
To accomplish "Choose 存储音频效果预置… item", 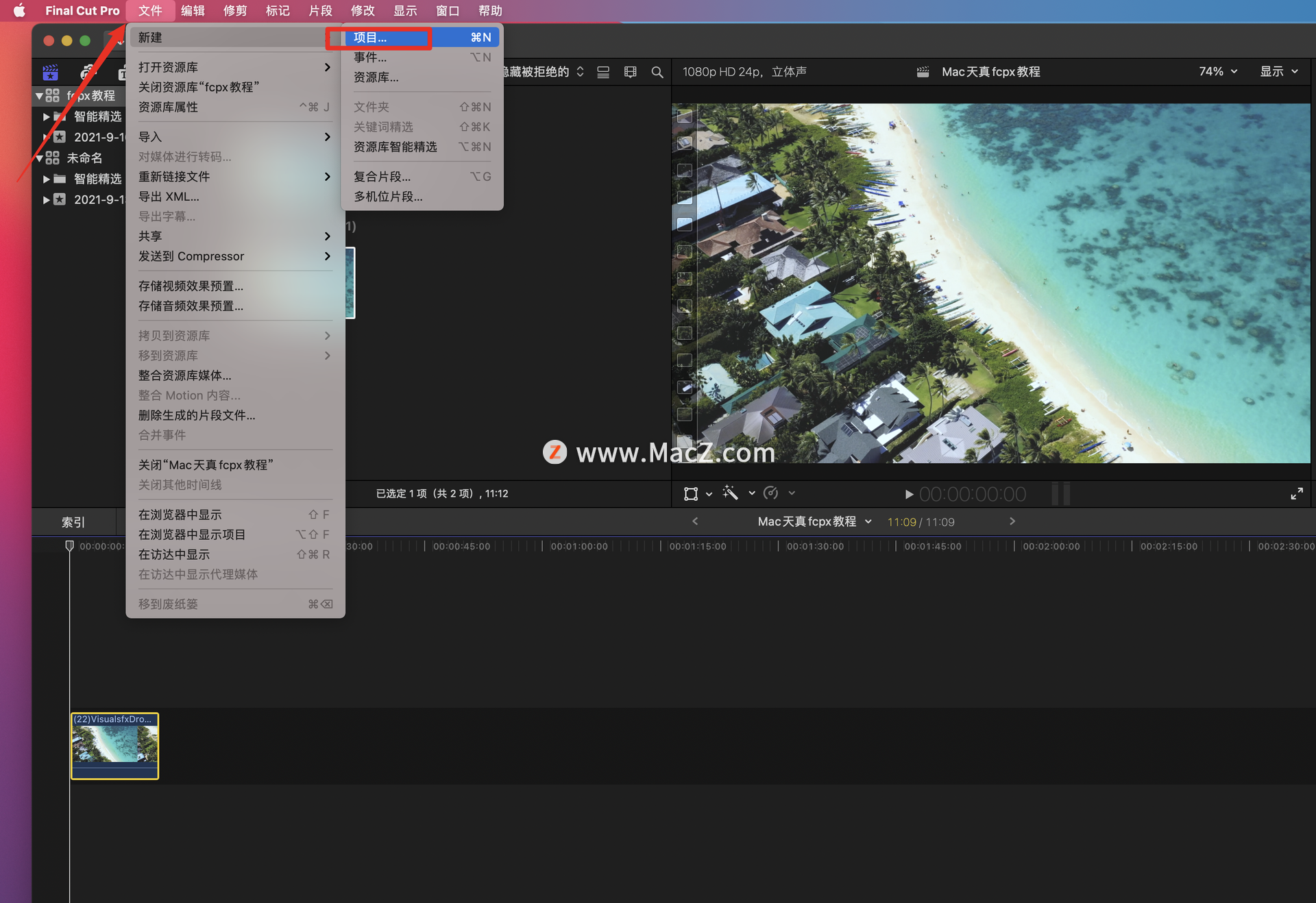I will point(235,306).
